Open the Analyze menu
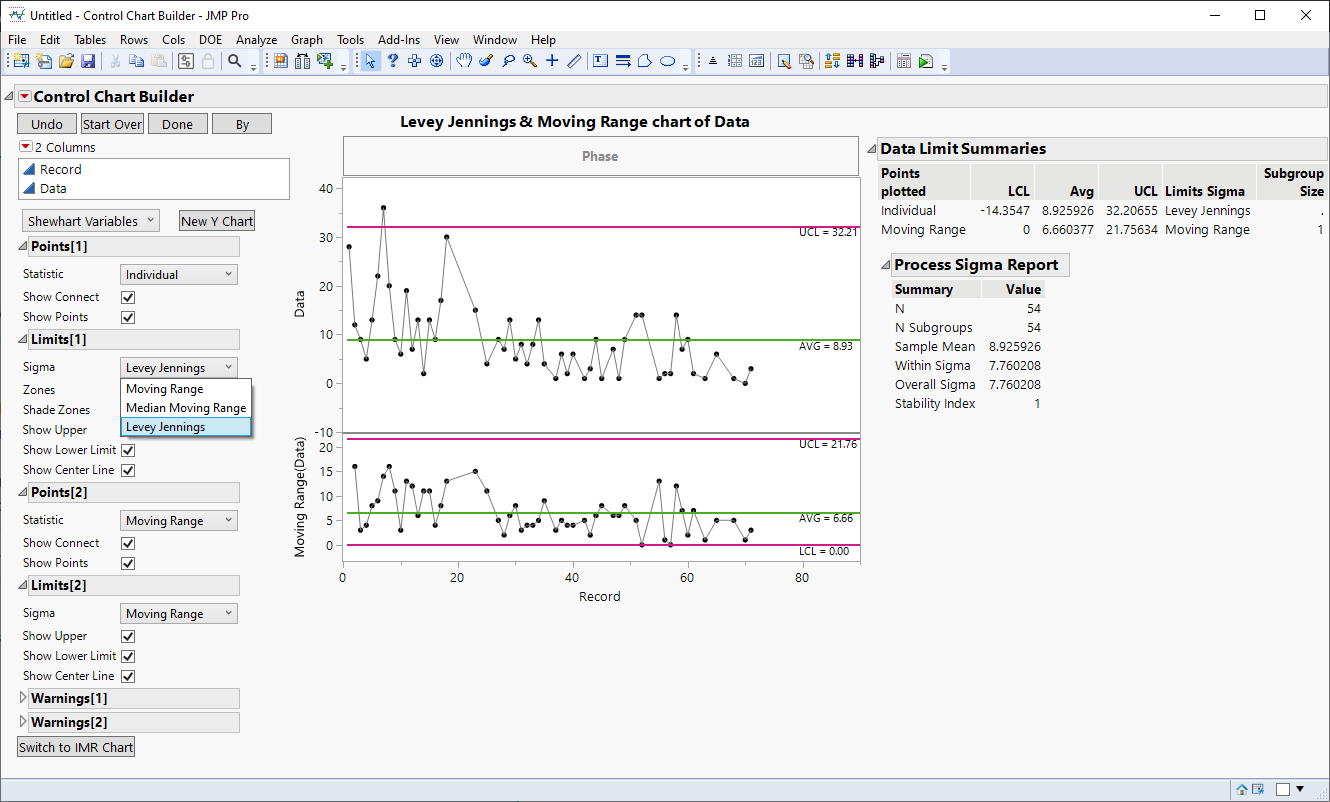1330x802 pixels. [x=256, y=40]
